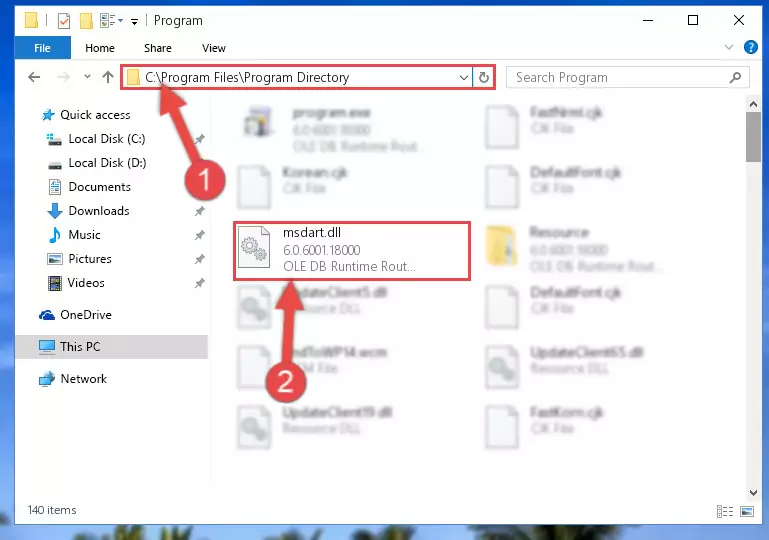The image size is (769, 540).
Task: Click the pin icon beside Pictures
Action: pos(199,259)
